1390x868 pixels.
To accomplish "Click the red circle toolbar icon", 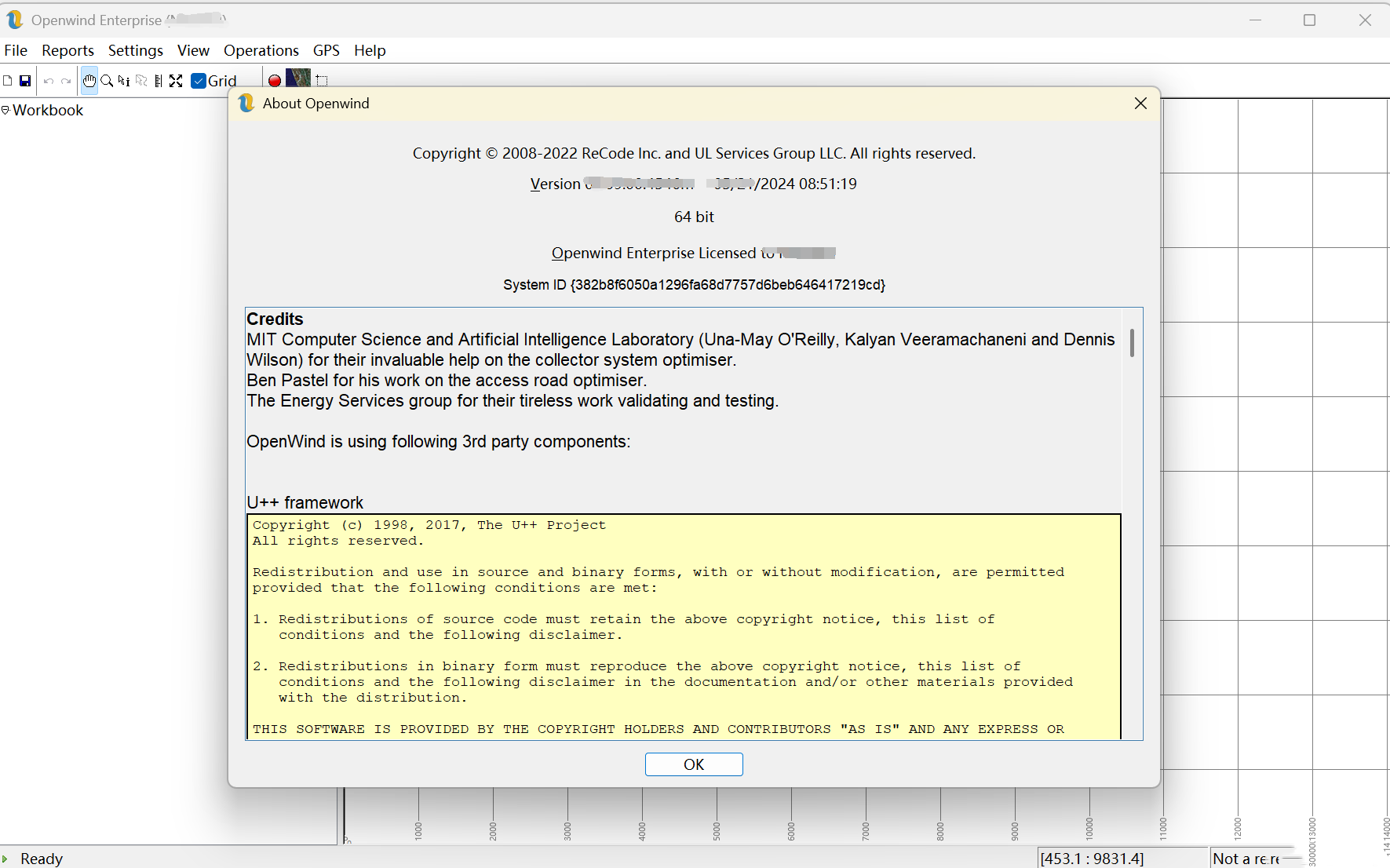I will (x=275, y=81).
